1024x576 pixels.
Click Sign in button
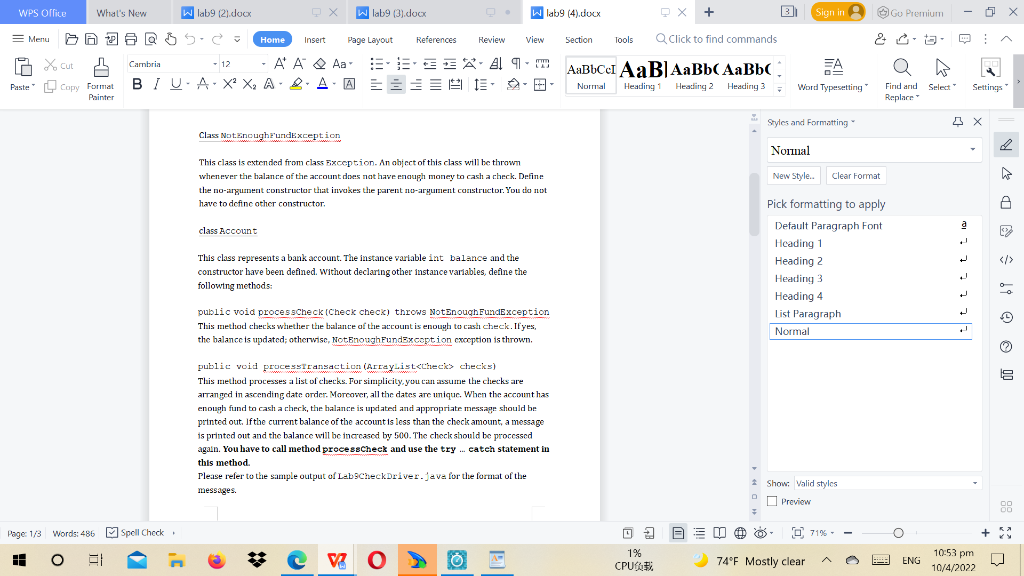(x=838, y=12)
